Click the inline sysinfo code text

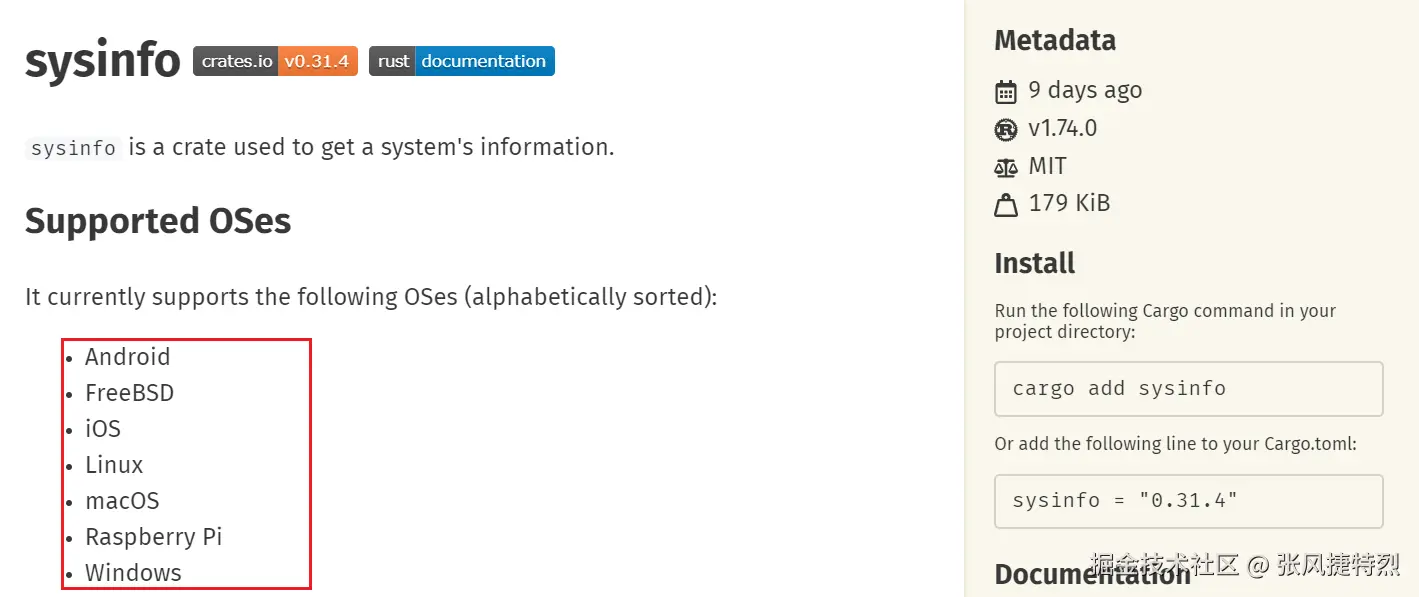[73, 148]
